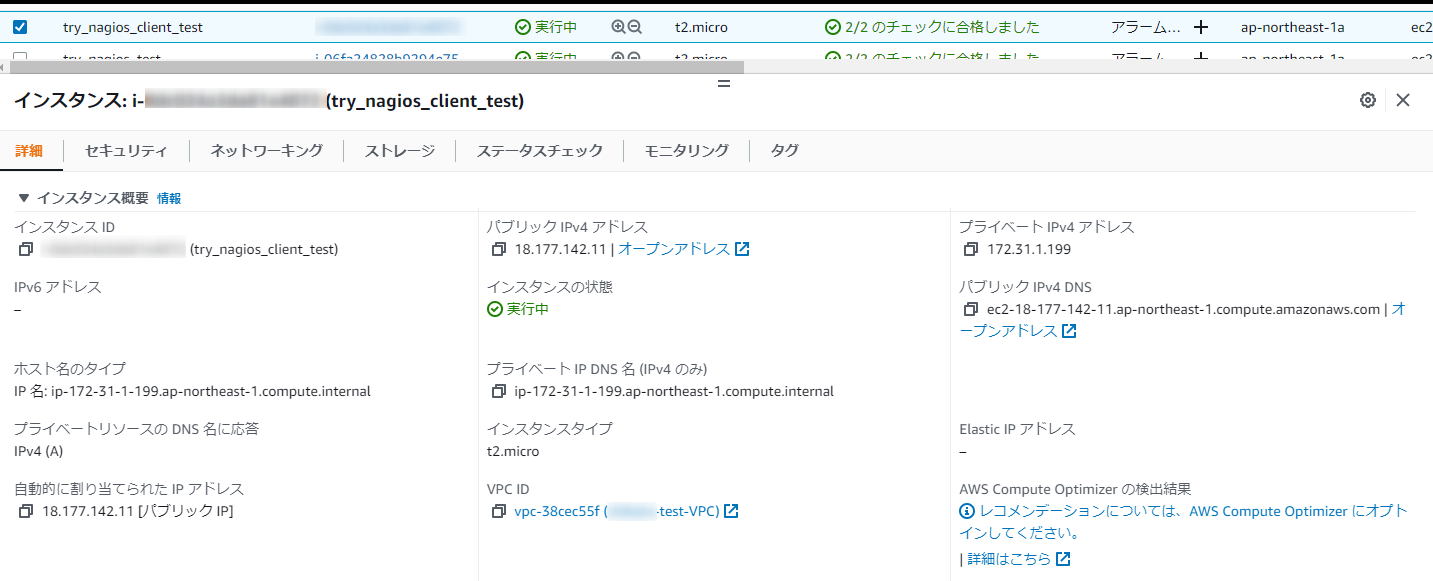1433x581 pixels.
Task: Click the 詳細はこちら link
Action: coord(1009,559)
